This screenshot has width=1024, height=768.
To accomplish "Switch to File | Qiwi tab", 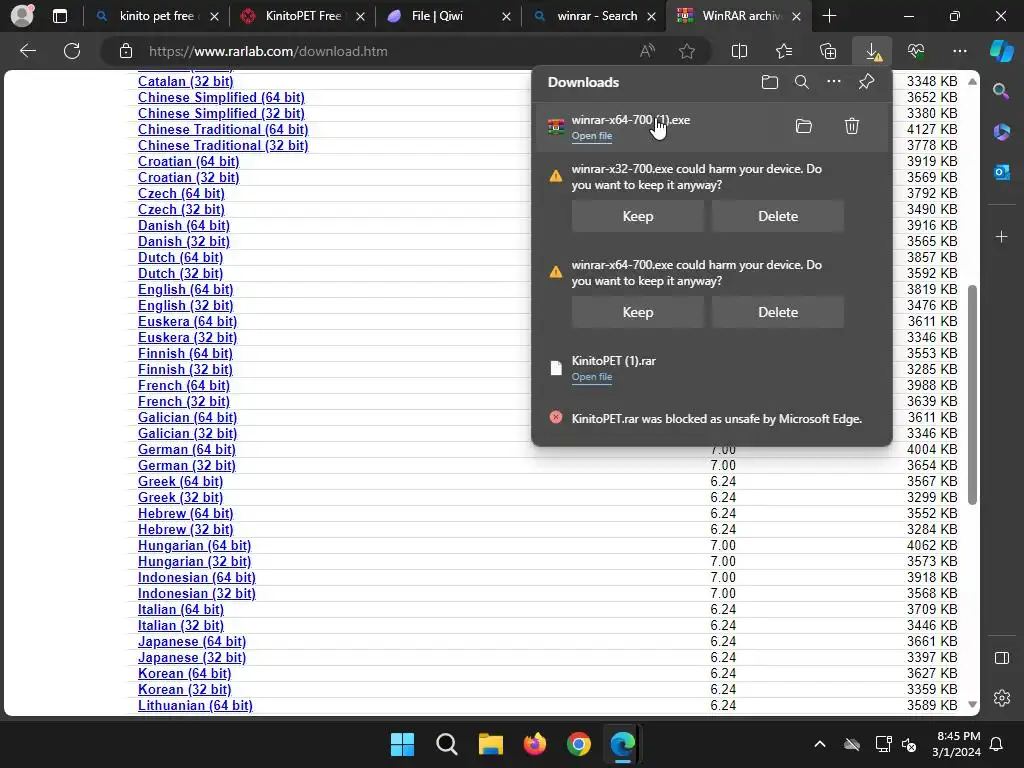I will click(448, 16).
